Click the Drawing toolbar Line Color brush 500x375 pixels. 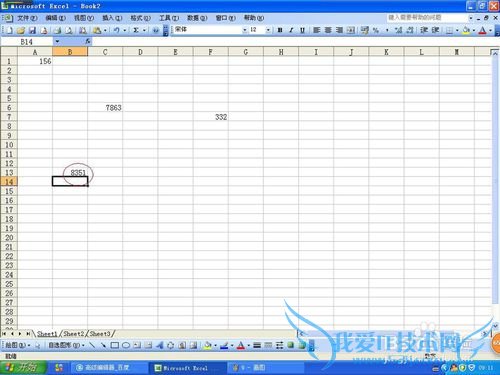224,345
